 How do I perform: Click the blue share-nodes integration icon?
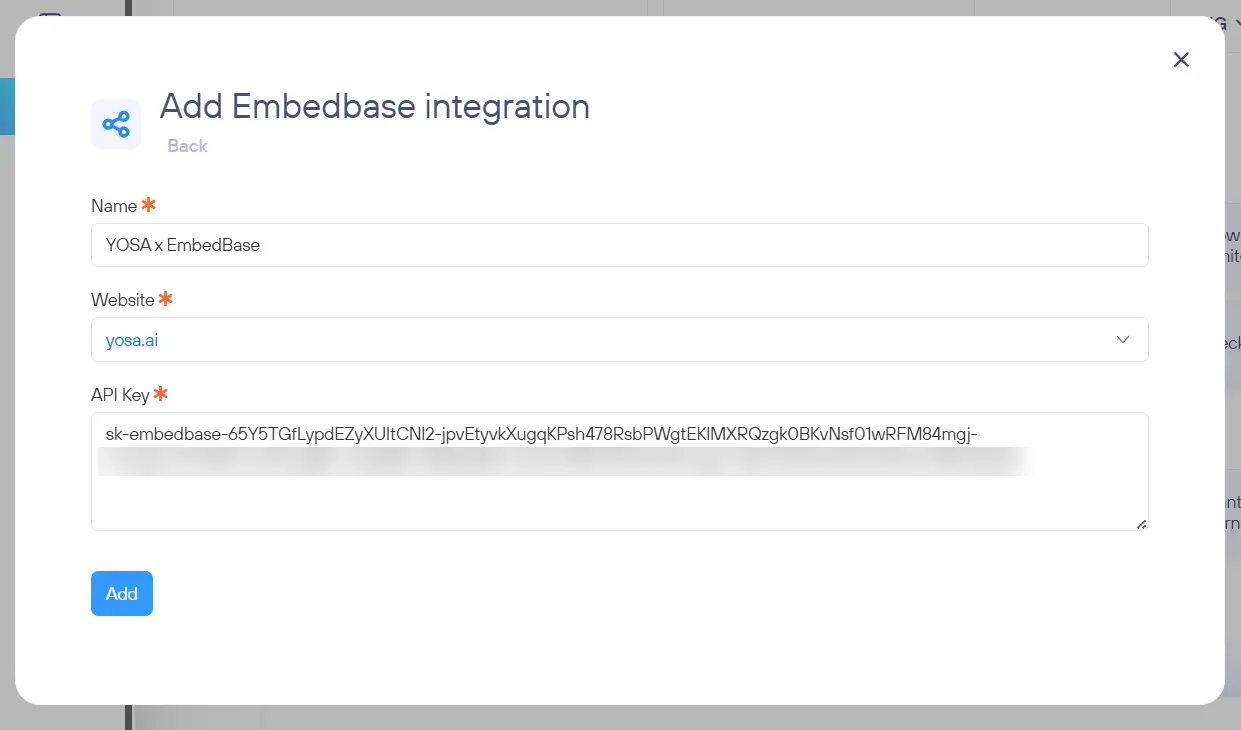[x=116, y=124]
